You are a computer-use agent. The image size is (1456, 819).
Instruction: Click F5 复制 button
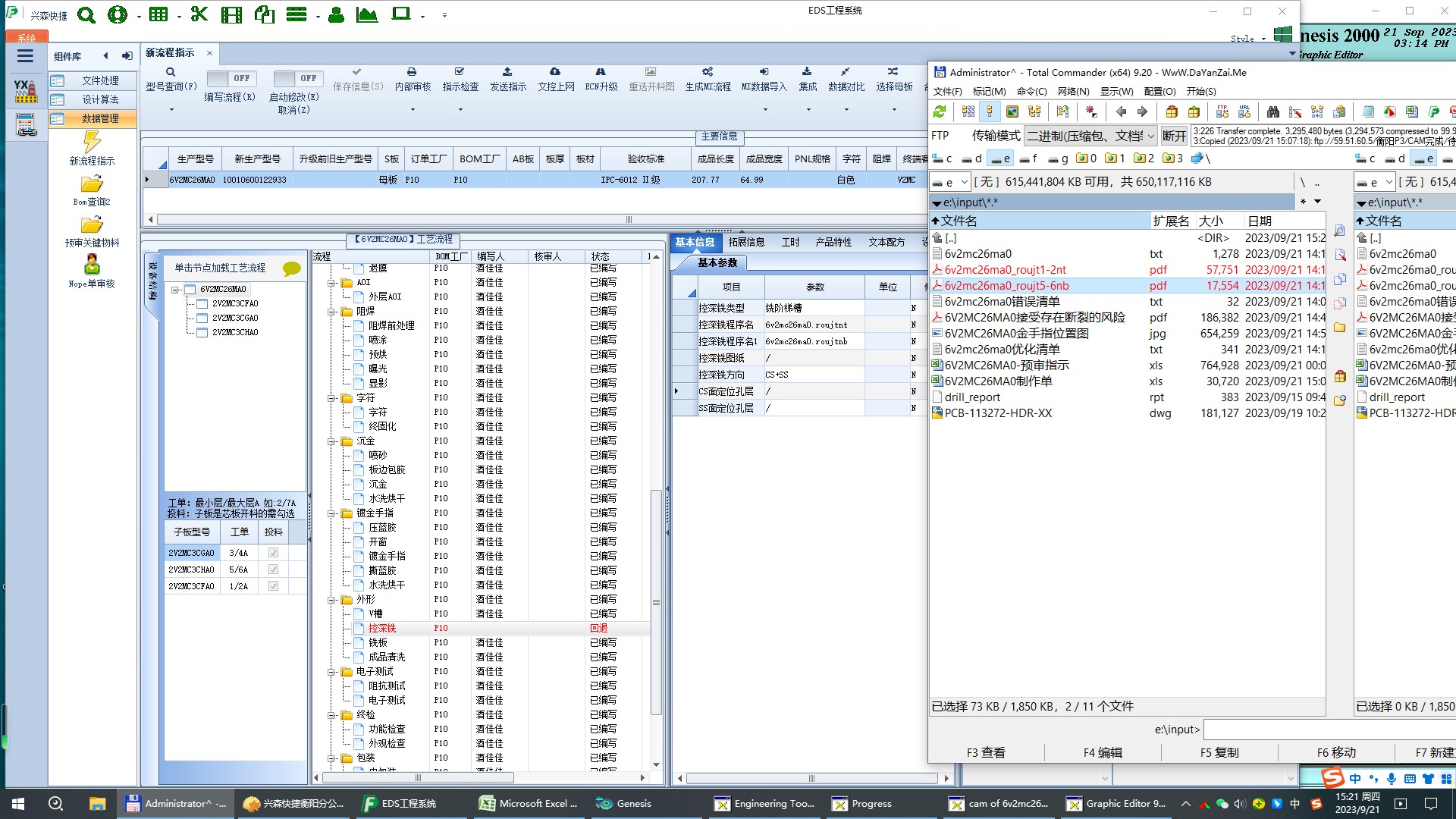coord(1219,752)
